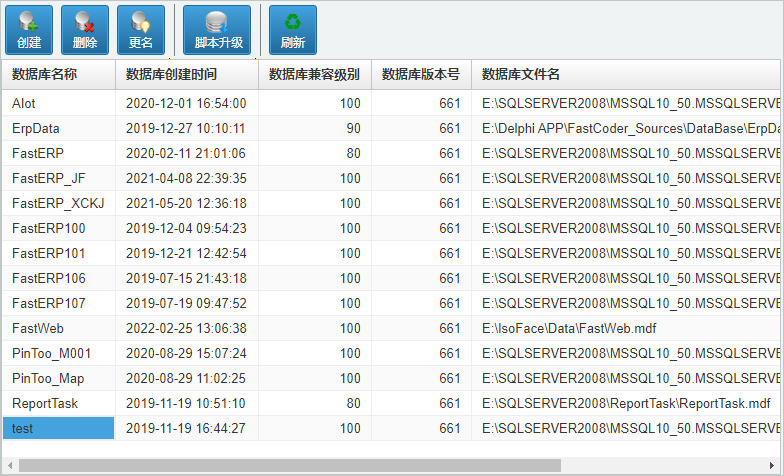Click creation time 2019-07-19 09:47:52

pos(186,304)
